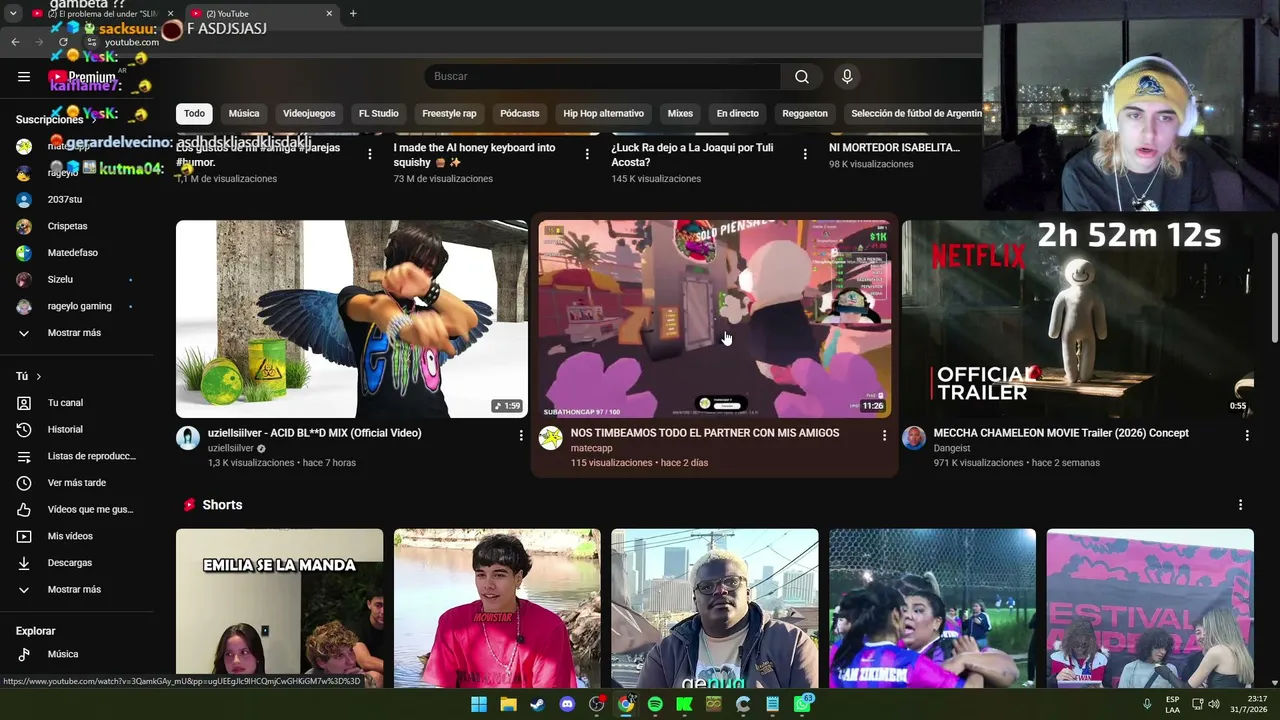This screenshot has width=1280, height=720.
Task: Select the Todo filter chip
Action: [194, 114]
